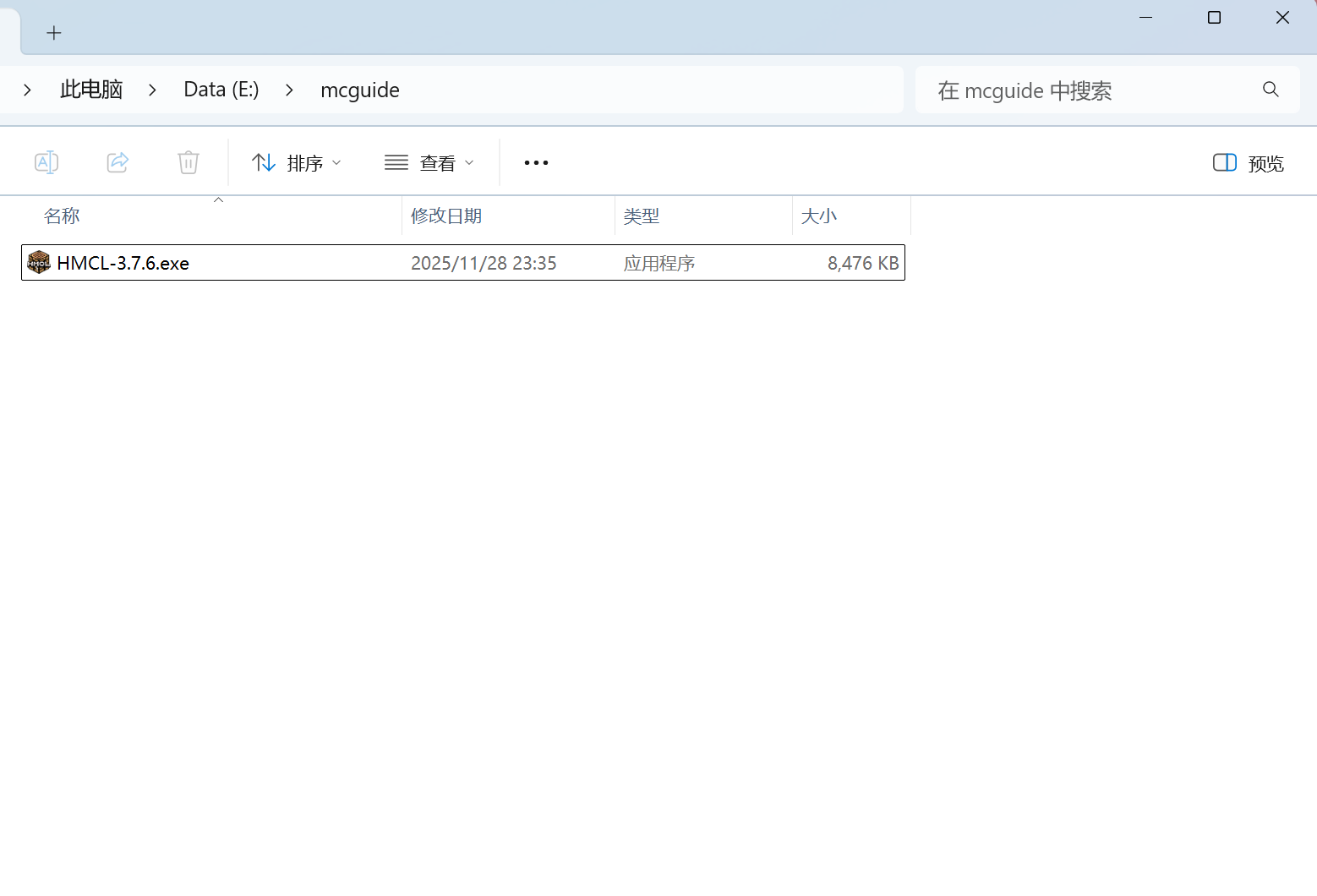The height and width of the screenshot is (896, 1317).
Task: Expand the 排序 sort options dropdown
Action: tap(336, 162)
